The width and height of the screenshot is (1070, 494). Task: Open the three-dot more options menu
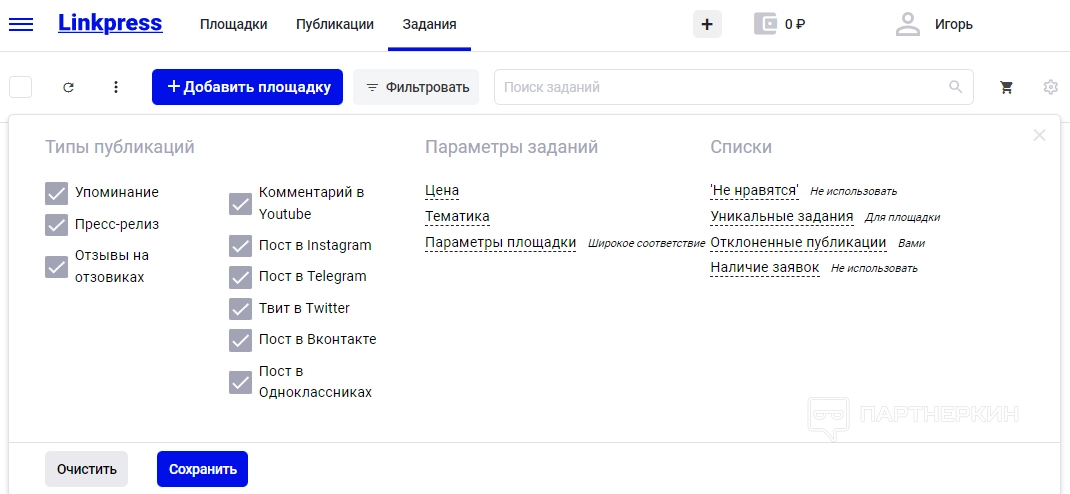[116, 87]
